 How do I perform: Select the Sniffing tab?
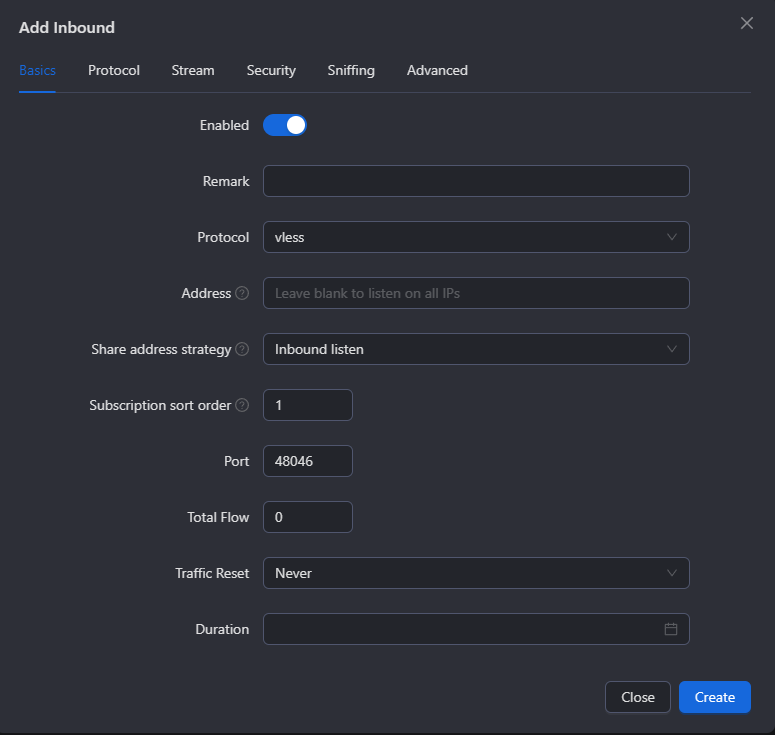click(351, 70)
